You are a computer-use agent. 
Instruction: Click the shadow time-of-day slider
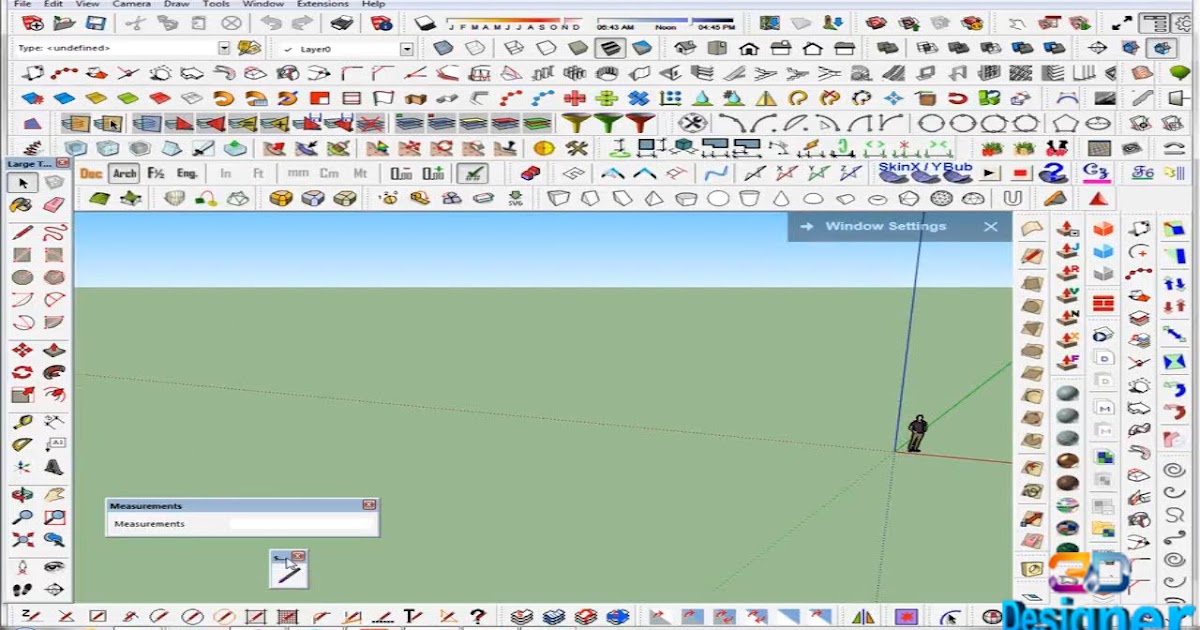click(x=665, y=21)
